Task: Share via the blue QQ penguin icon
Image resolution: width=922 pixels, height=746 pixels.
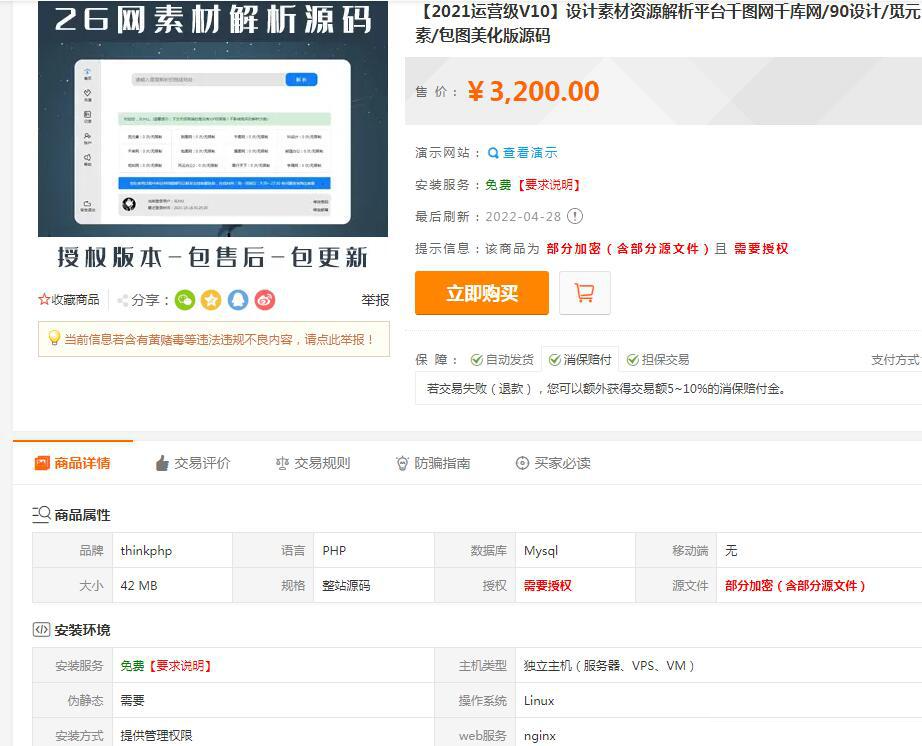Action: [x=238, y=300]
